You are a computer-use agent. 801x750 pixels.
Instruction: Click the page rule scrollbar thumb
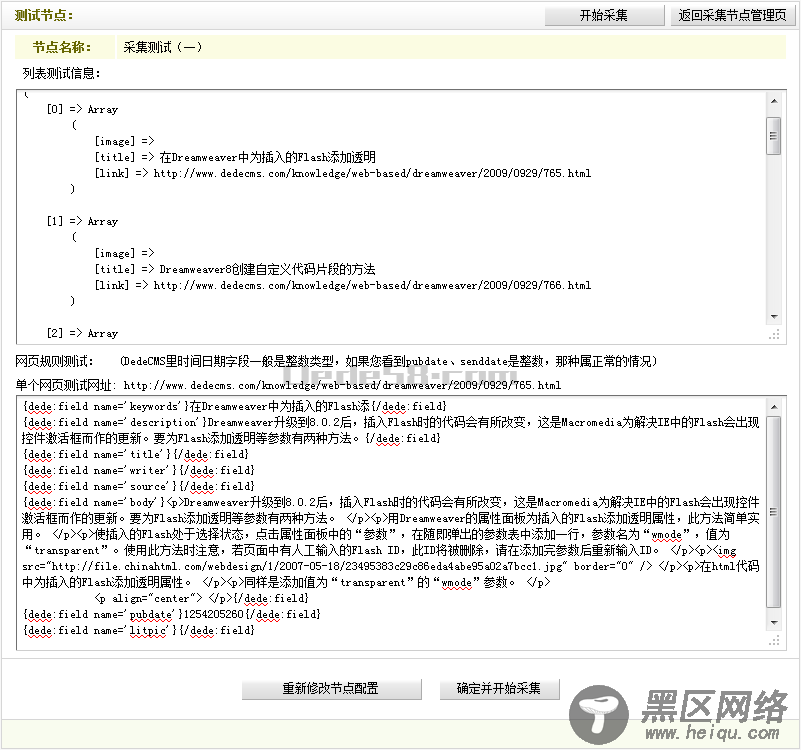[774, 512]
